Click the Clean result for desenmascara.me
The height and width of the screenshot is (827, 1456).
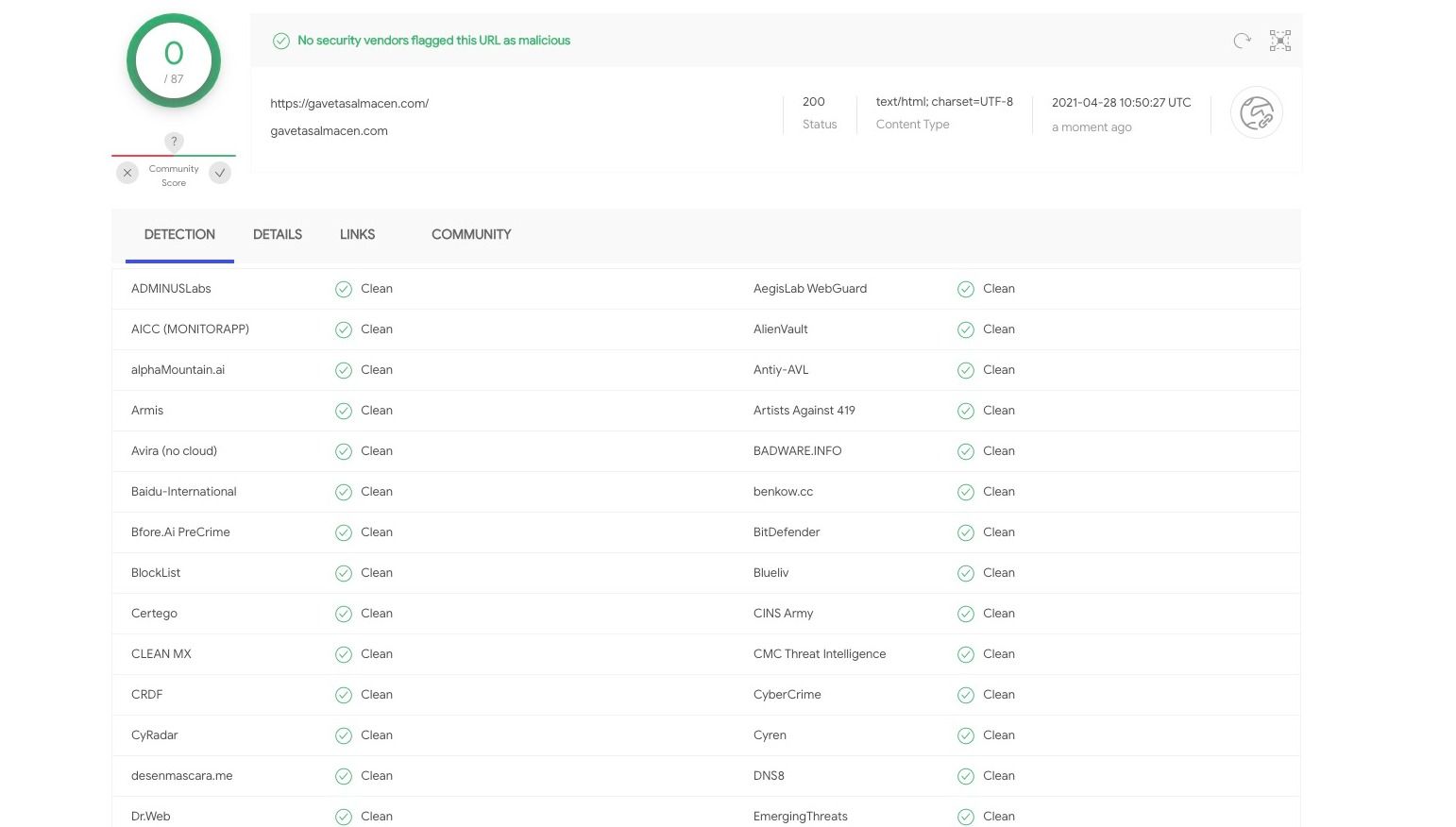[x=377, y=776]
